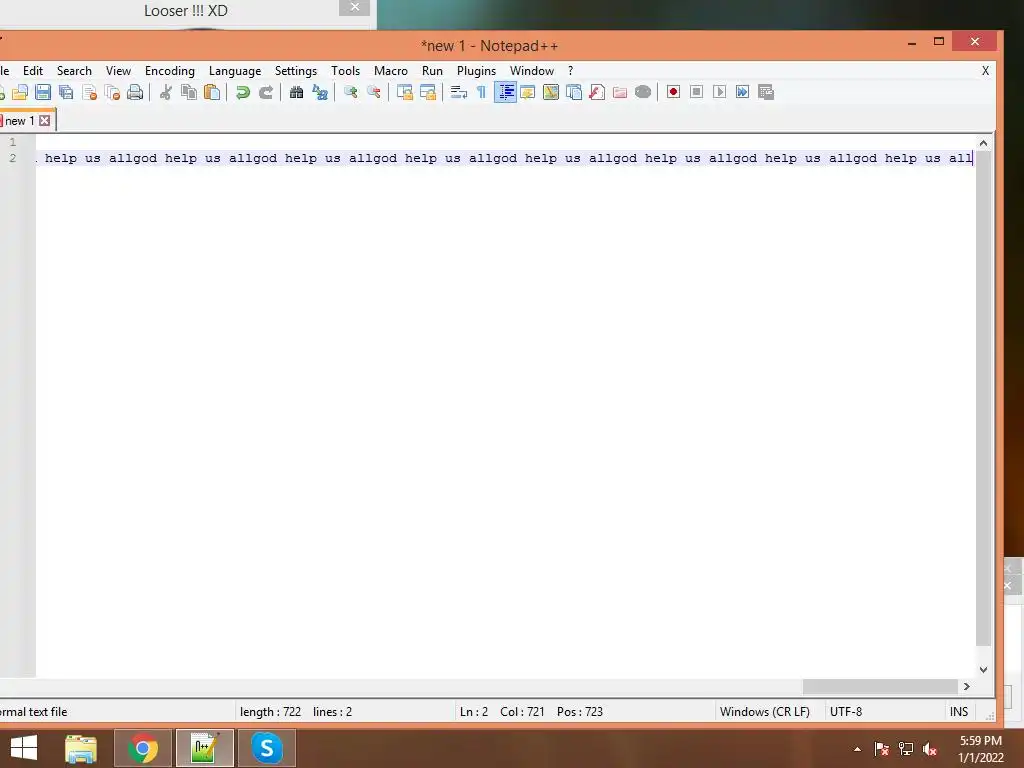Open the Encoding menu
The width and height of the screenshot is (1024, 768).
[170, 71]
